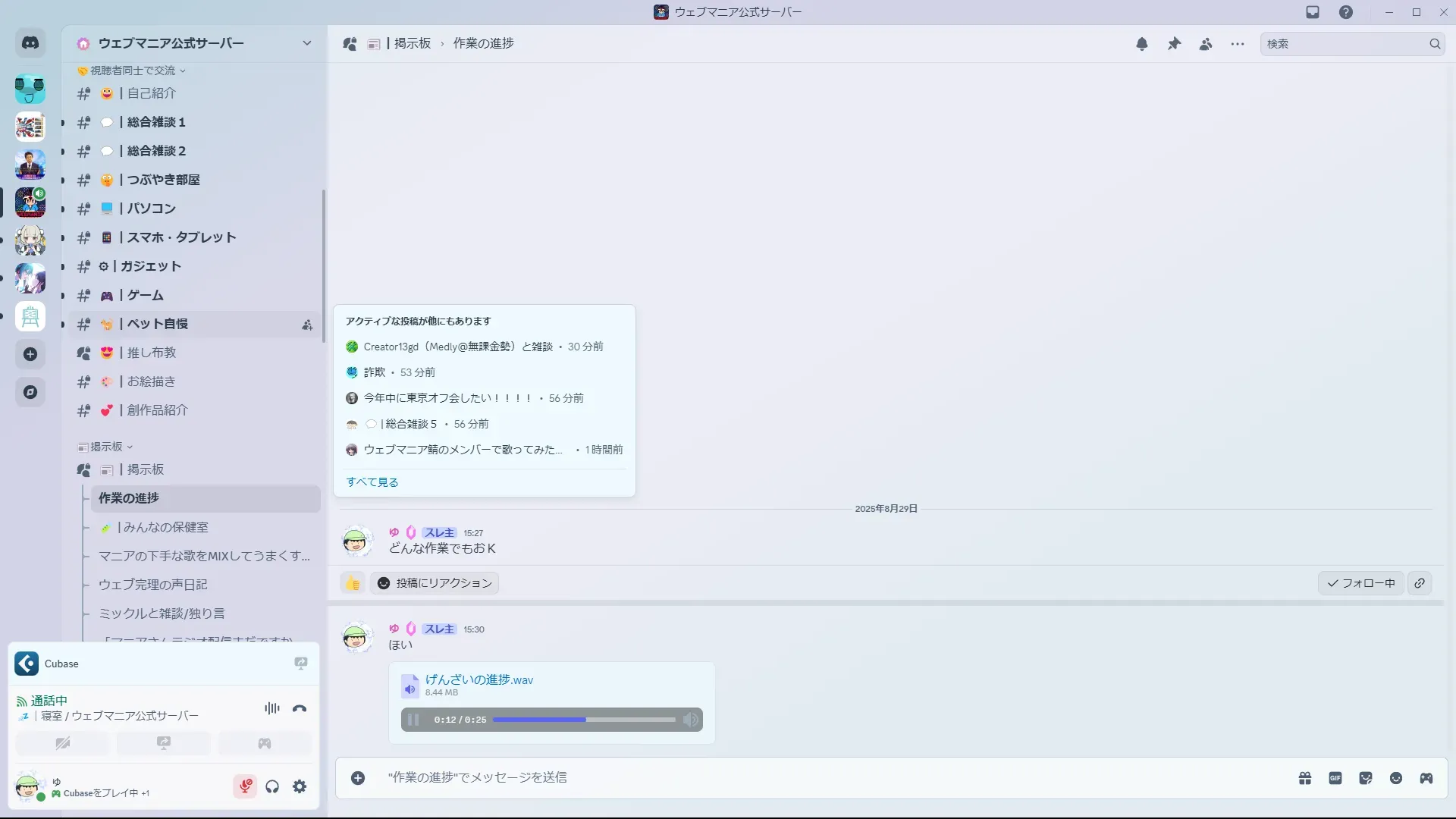This screenshot has height=819, width=1456.
Task: Open the emoji picker in message bar
Action: point(1396,778)
